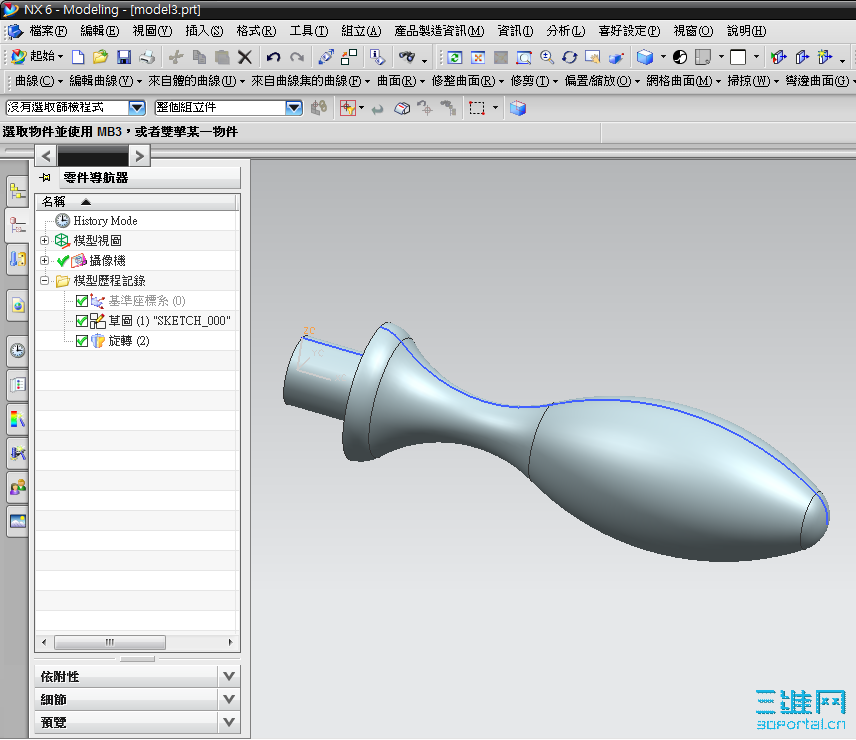Open the 沒有選取篩檢程式 filter dropdown
Image resolution: width=856 pixels, height=740 pixels.
[136, 108]
